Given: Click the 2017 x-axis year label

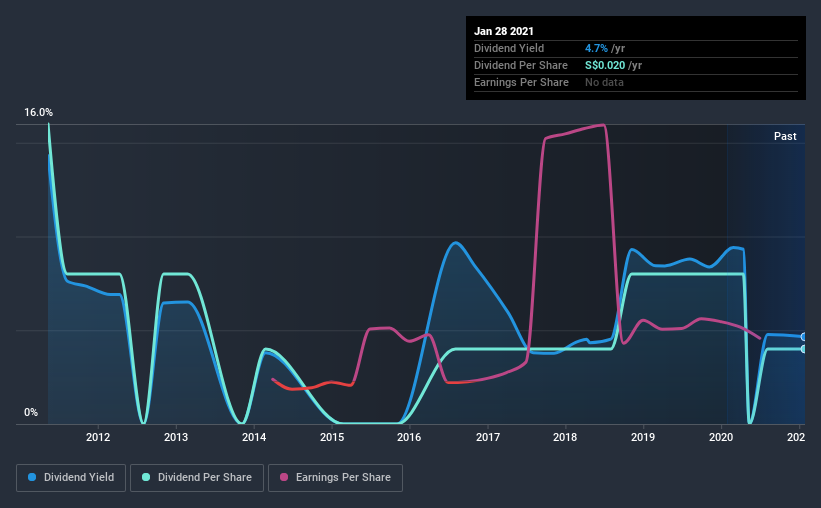Looking at the screenshot, I should coord(487,437).
